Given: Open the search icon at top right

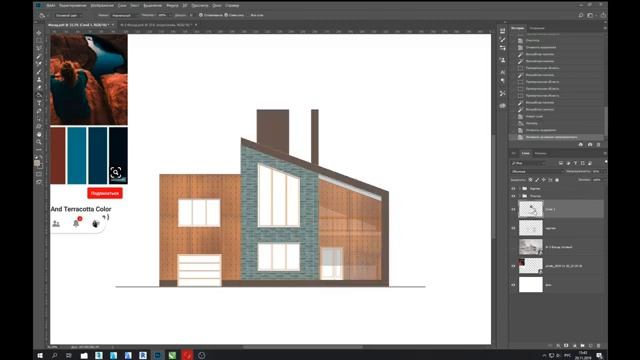Looking at the screenshot, I should (581, 16).
